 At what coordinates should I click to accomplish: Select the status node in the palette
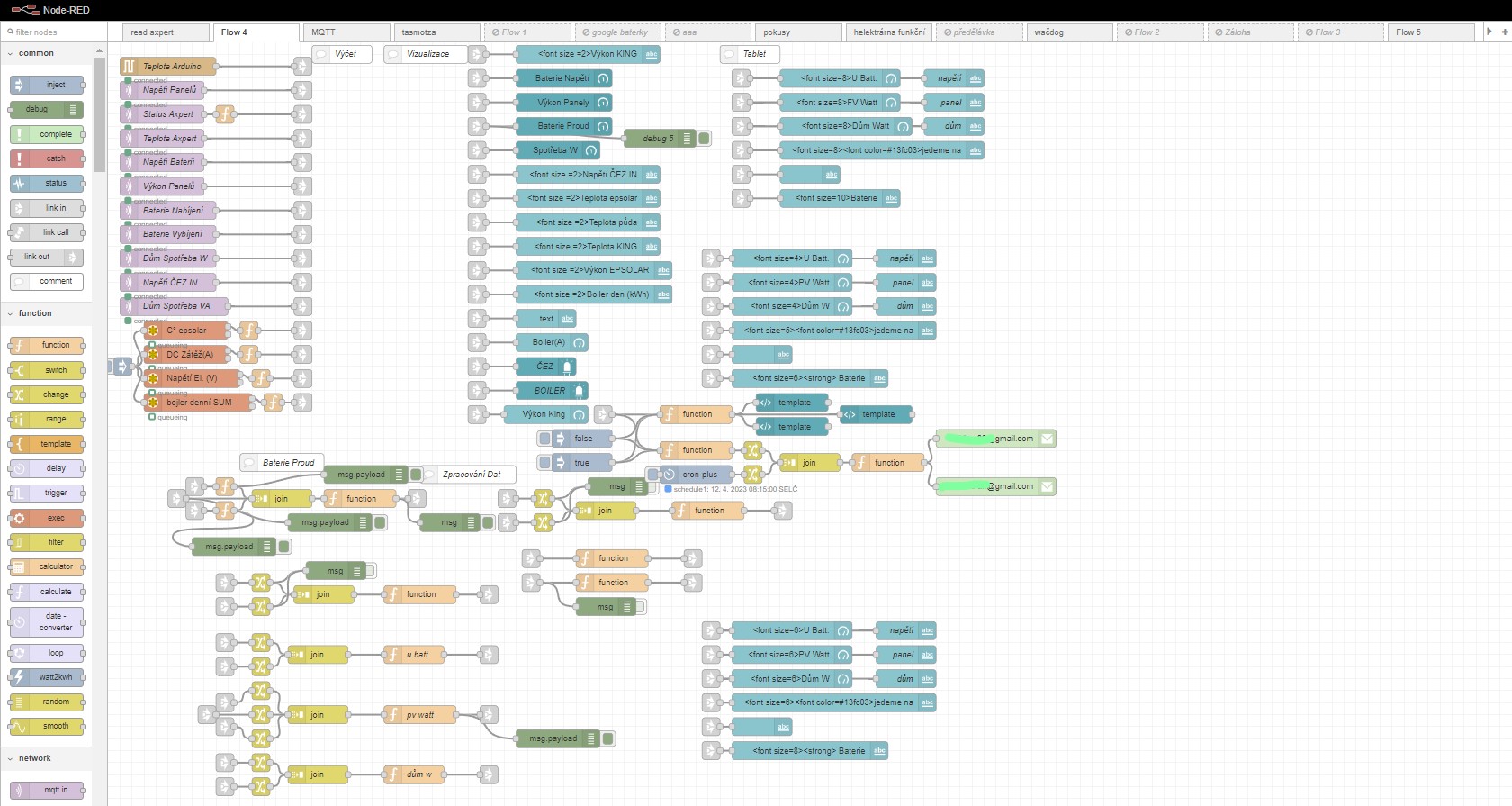47,183
